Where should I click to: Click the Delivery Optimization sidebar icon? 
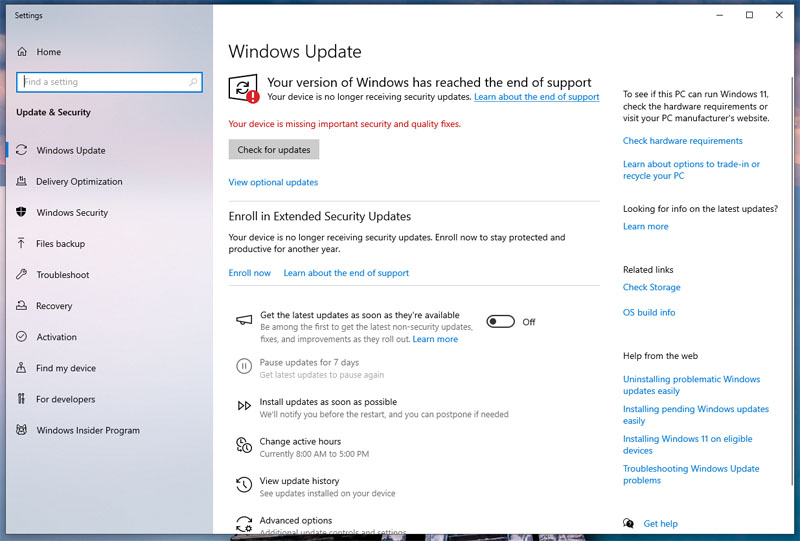click(21, 181)
